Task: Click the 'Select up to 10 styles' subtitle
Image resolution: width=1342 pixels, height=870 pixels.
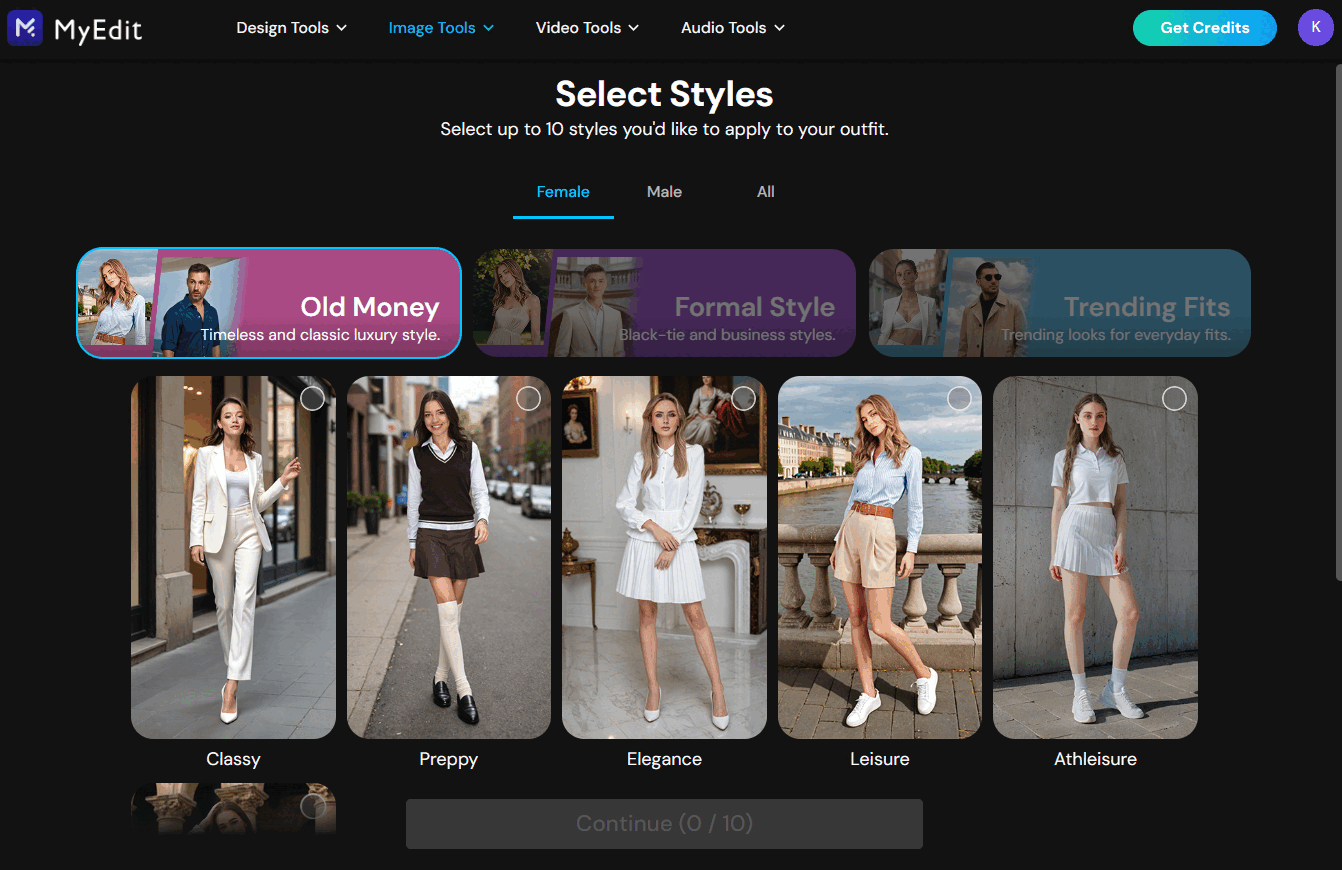Action: coord(664,129)
